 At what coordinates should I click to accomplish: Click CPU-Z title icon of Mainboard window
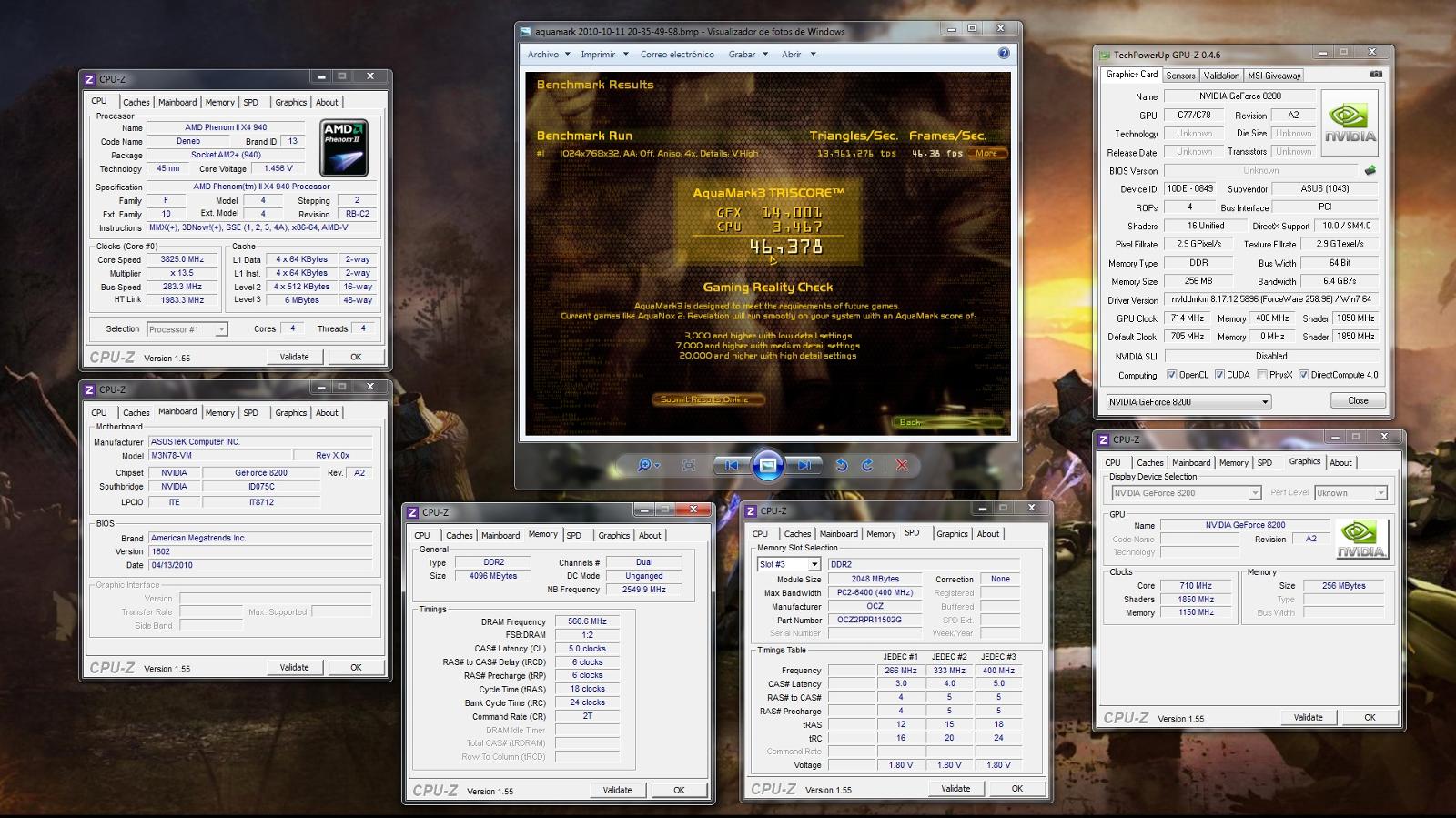click(90, 389)
